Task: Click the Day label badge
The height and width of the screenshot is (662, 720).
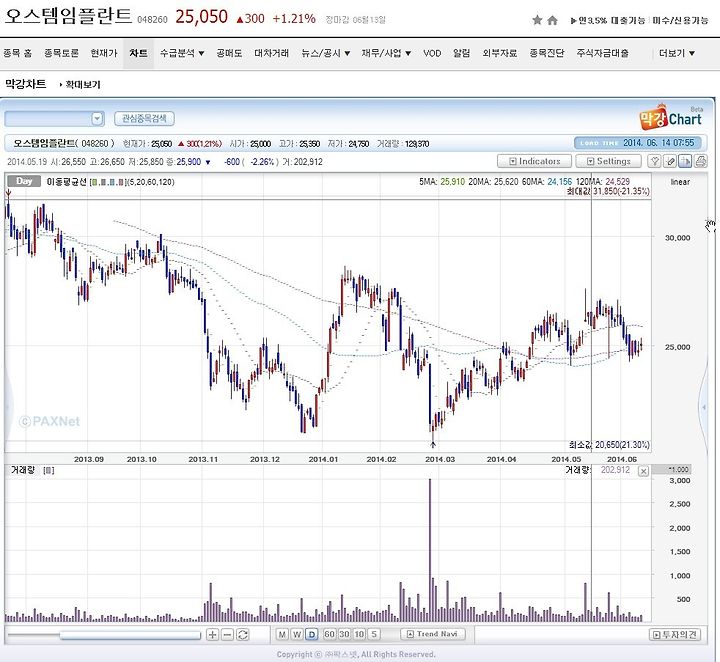Action: click(x=24, y=181)
